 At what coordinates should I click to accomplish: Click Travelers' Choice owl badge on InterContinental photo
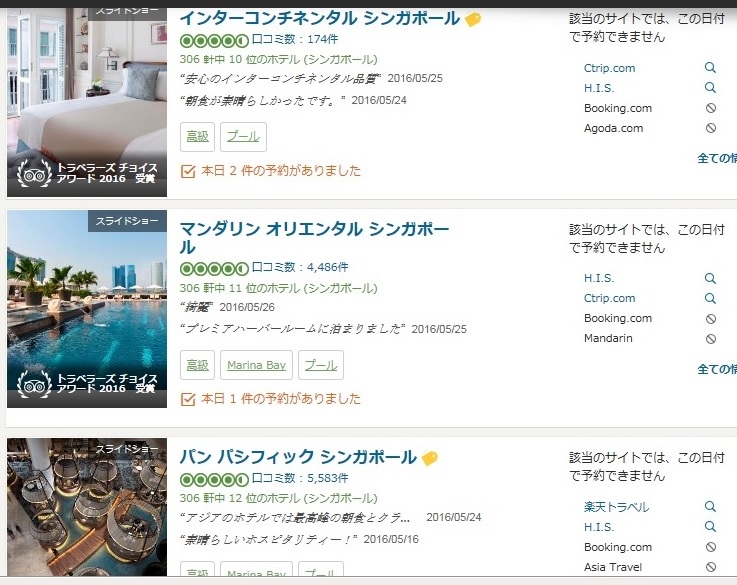(34, 173)
